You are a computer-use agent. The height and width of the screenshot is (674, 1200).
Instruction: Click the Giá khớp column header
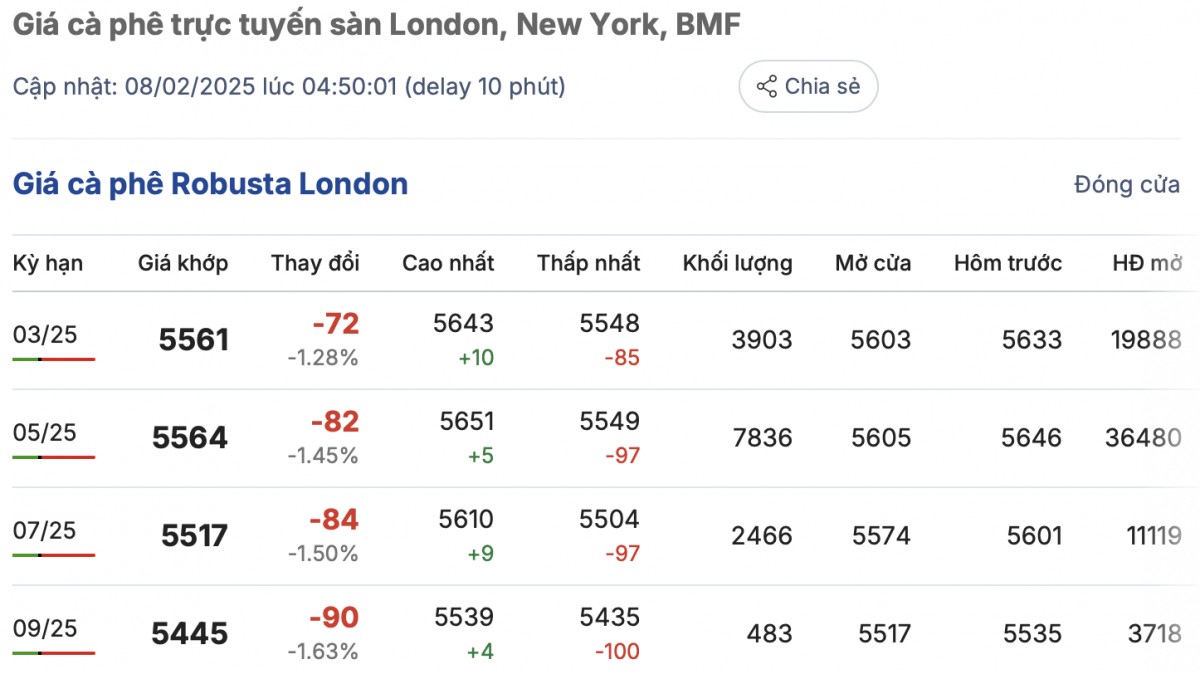[183, 264]
